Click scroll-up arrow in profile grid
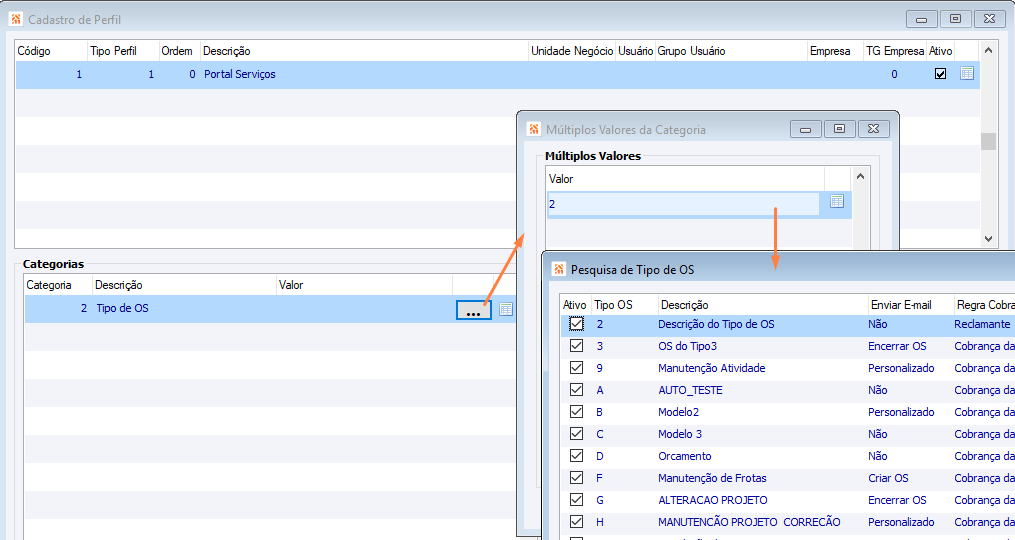The height and width of the screenshot is (540, 1015). coord(988,50)
